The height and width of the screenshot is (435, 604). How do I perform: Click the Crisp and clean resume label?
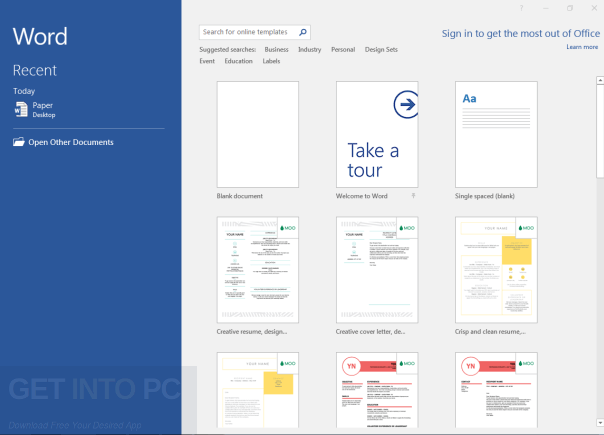(x=490, y=331)
